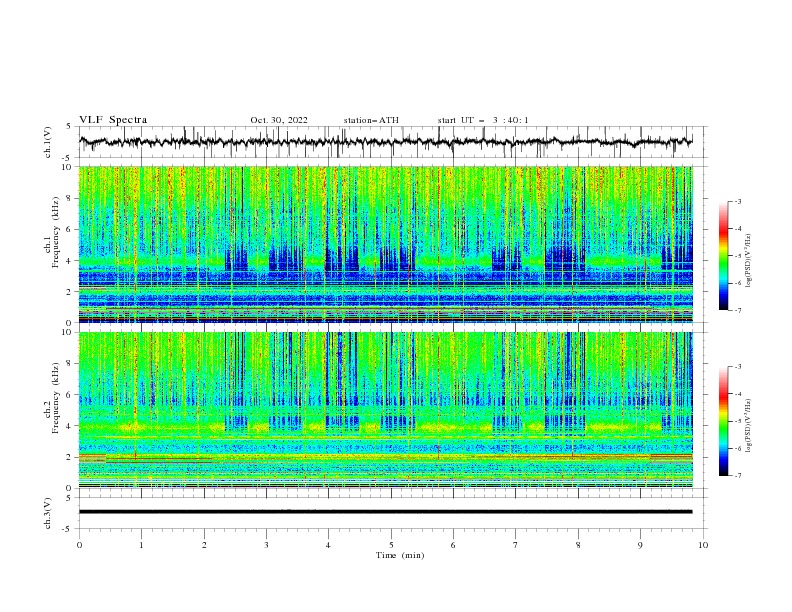Click the ch.2 "Frequency (kHz)" axis title

[56, 398]
